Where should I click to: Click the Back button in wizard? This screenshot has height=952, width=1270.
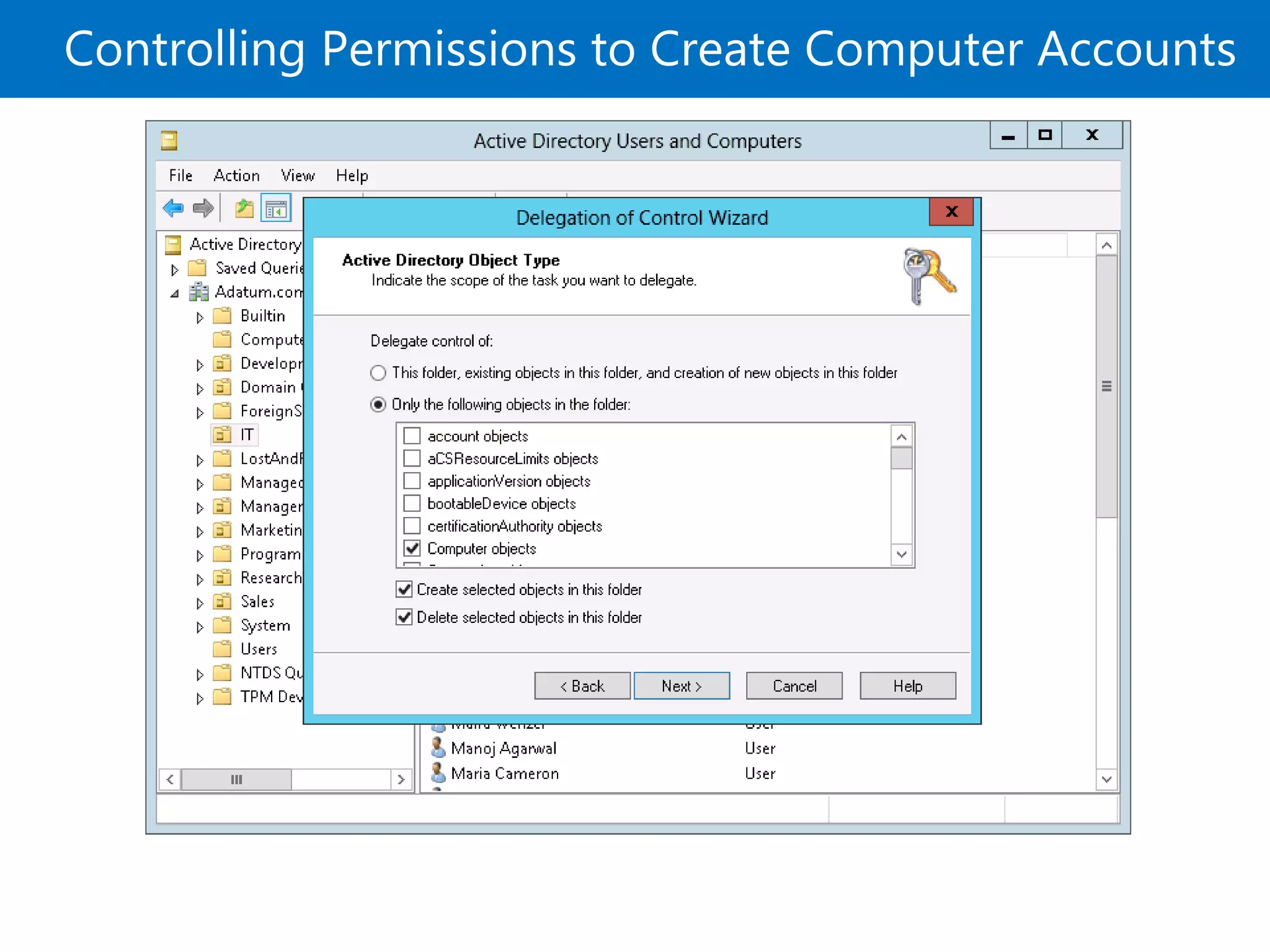tap(582, 686)
